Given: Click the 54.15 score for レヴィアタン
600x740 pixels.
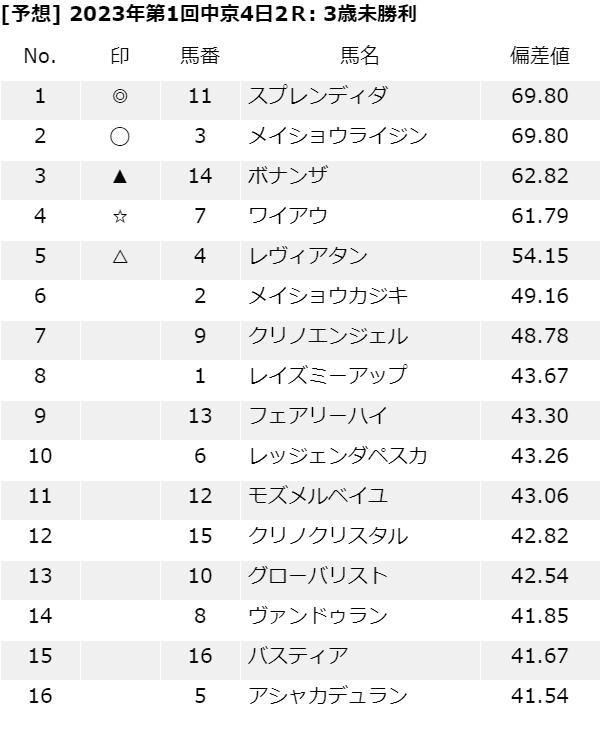Looking at the screenshot, I should (539, 257).
